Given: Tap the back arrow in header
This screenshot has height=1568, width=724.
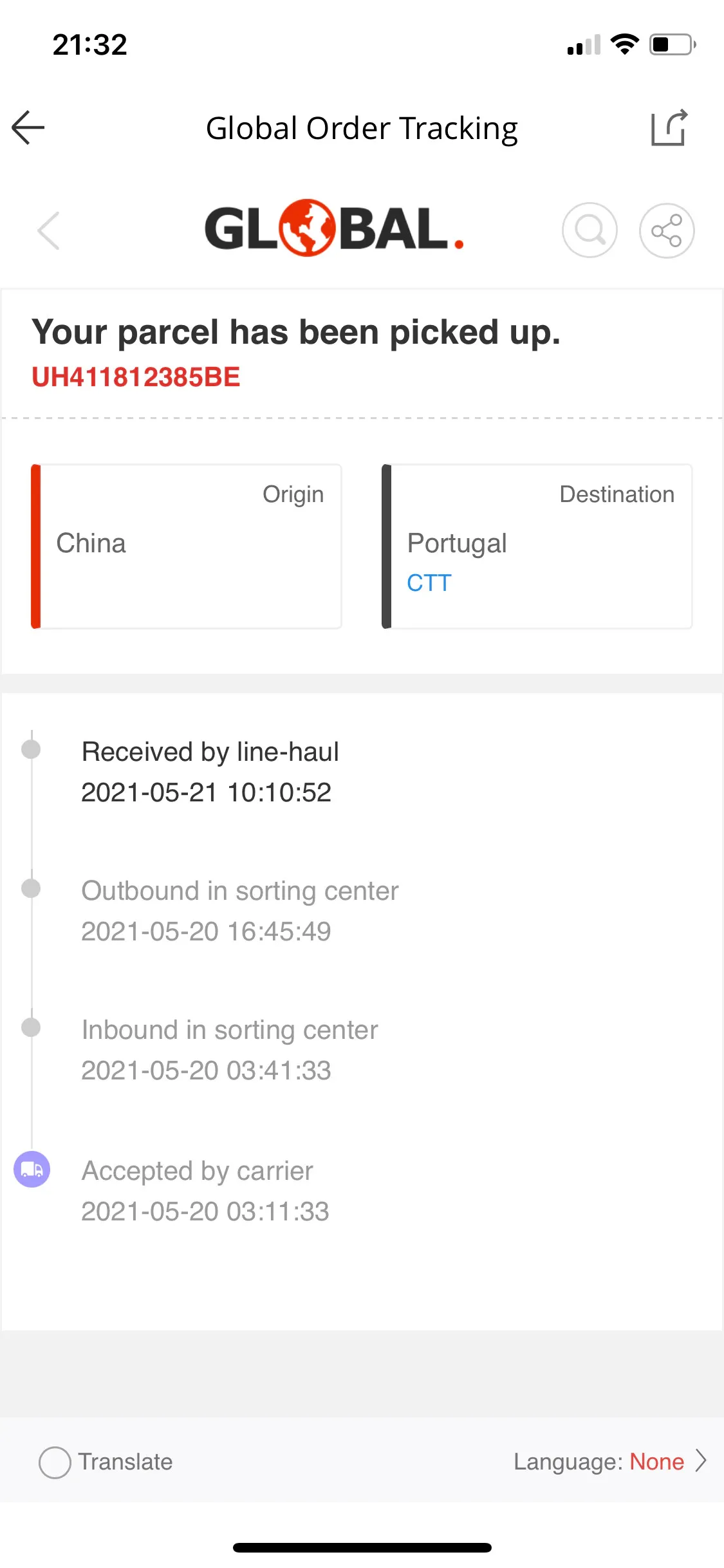Looking at the screenshot, I should coord(28,127).
